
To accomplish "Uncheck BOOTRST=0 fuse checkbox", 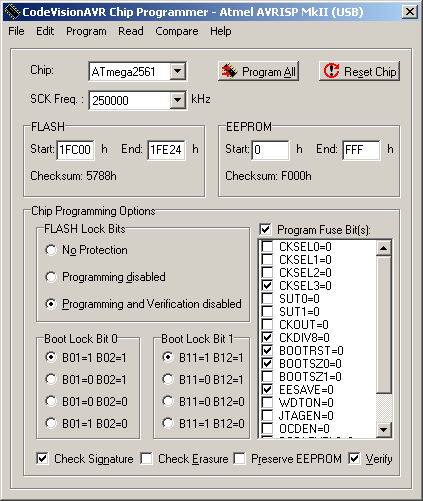I will coord(267,350).
